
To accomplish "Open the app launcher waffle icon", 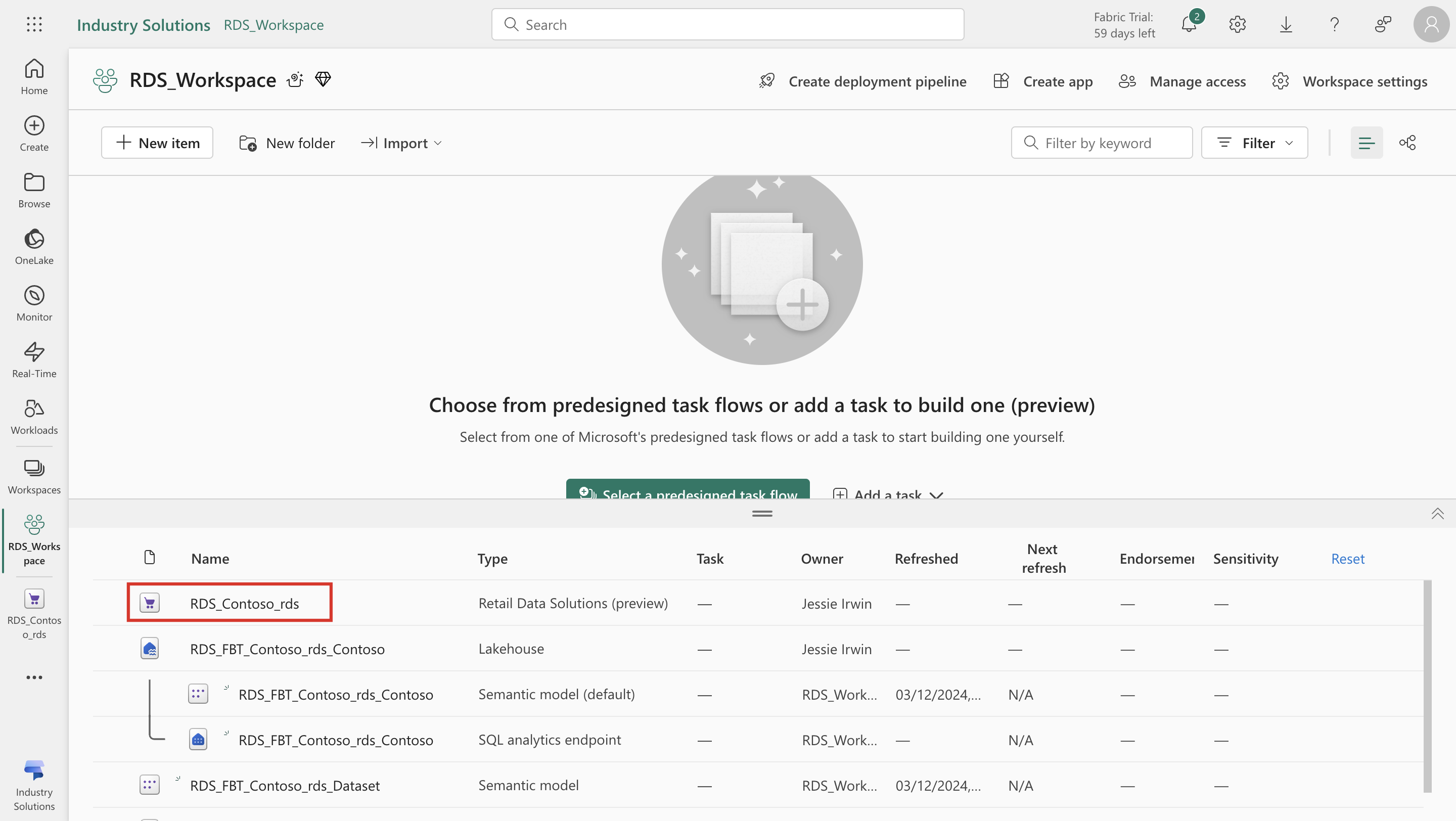I will (34, 24).
